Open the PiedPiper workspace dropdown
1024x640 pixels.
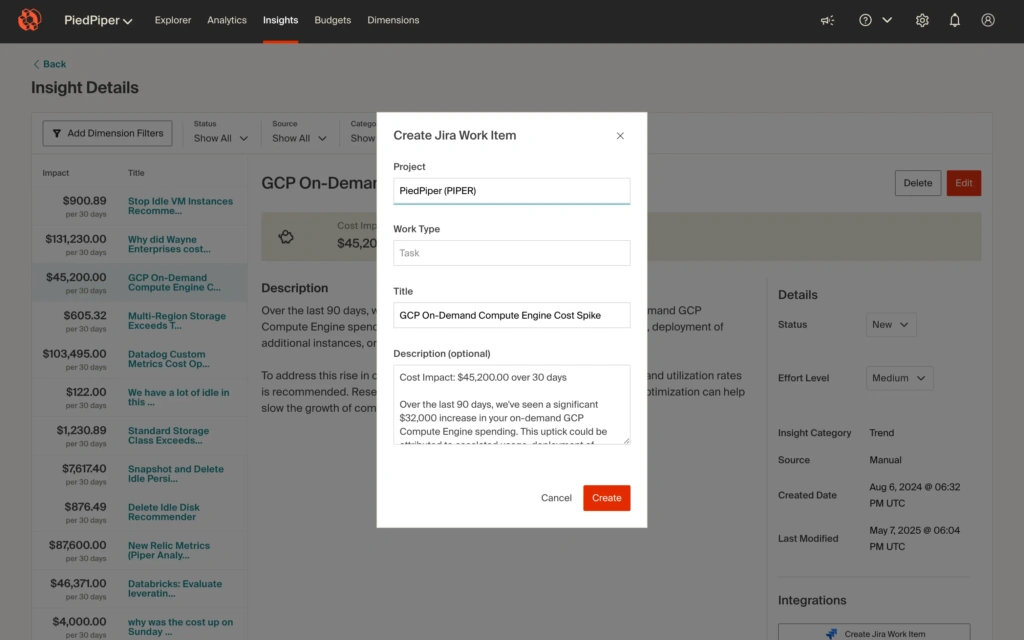[98, 20]
